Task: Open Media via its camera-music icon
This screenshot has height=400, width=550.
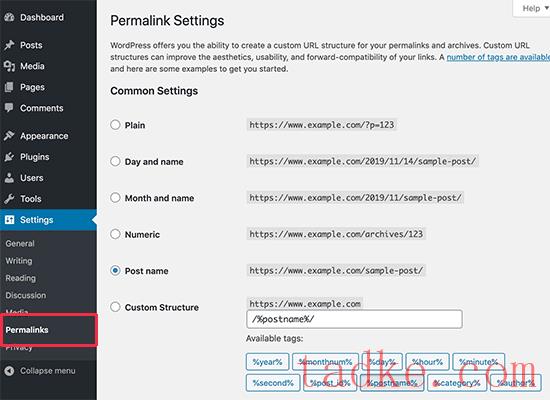Action: point(9,66)
